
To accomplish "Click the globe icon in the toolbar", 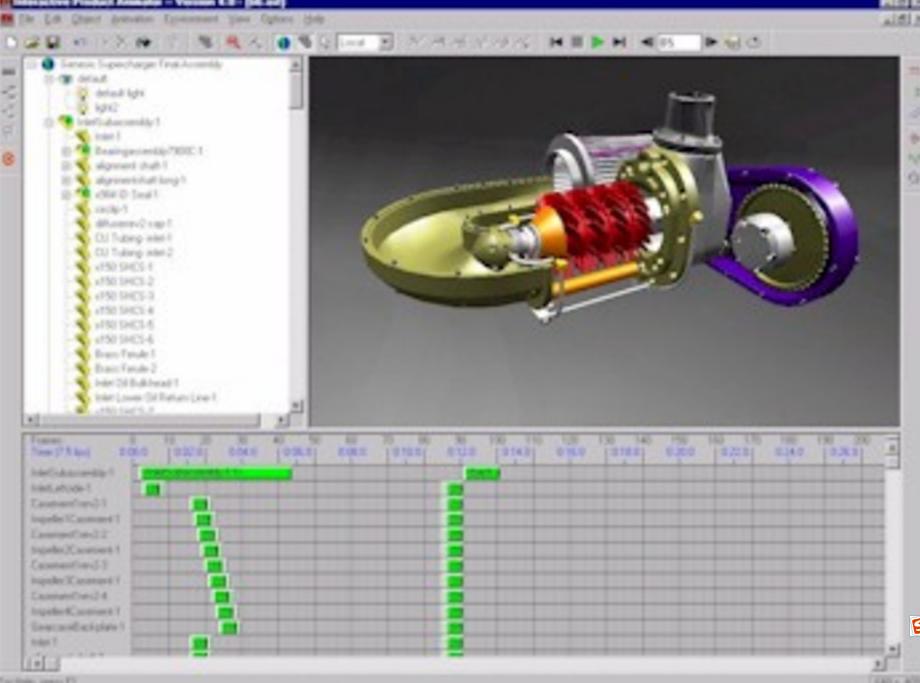I will point(283,42).
